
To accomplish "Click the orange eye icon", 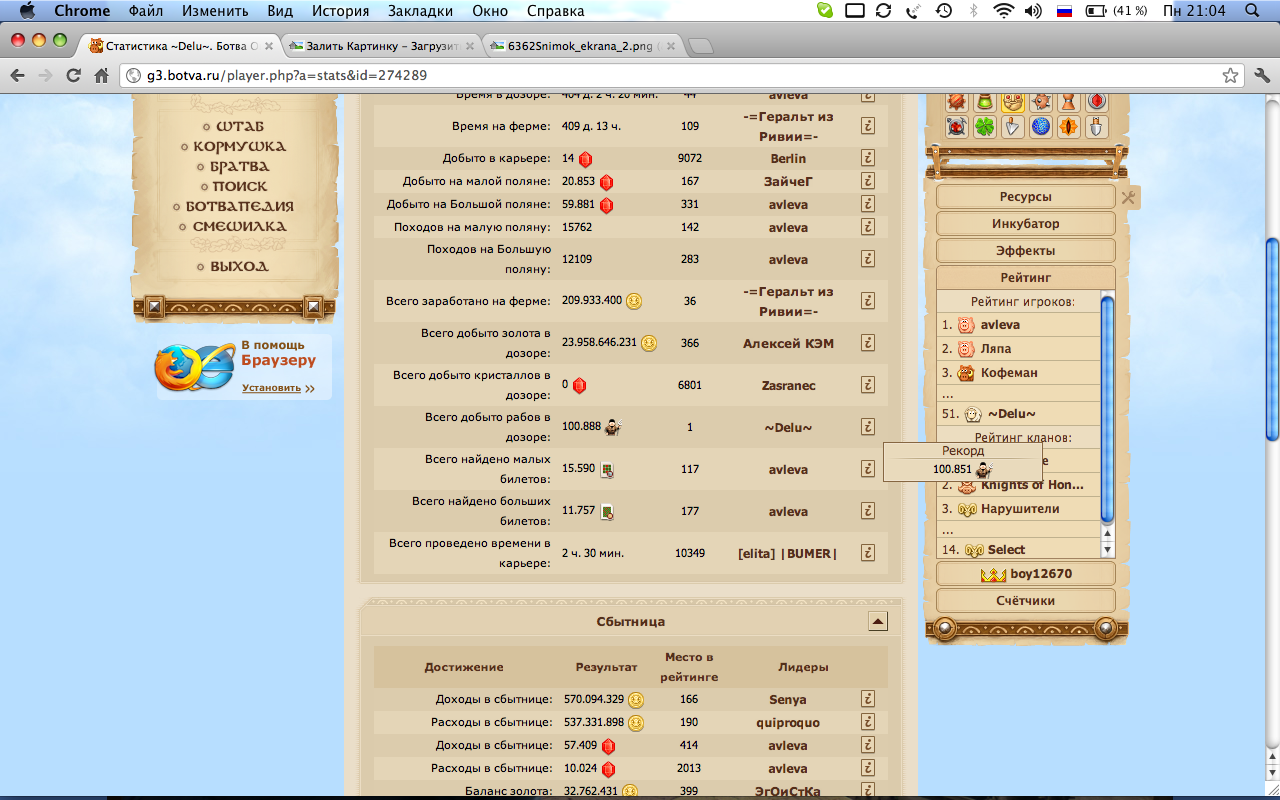I will click(x=1069, y=127).
